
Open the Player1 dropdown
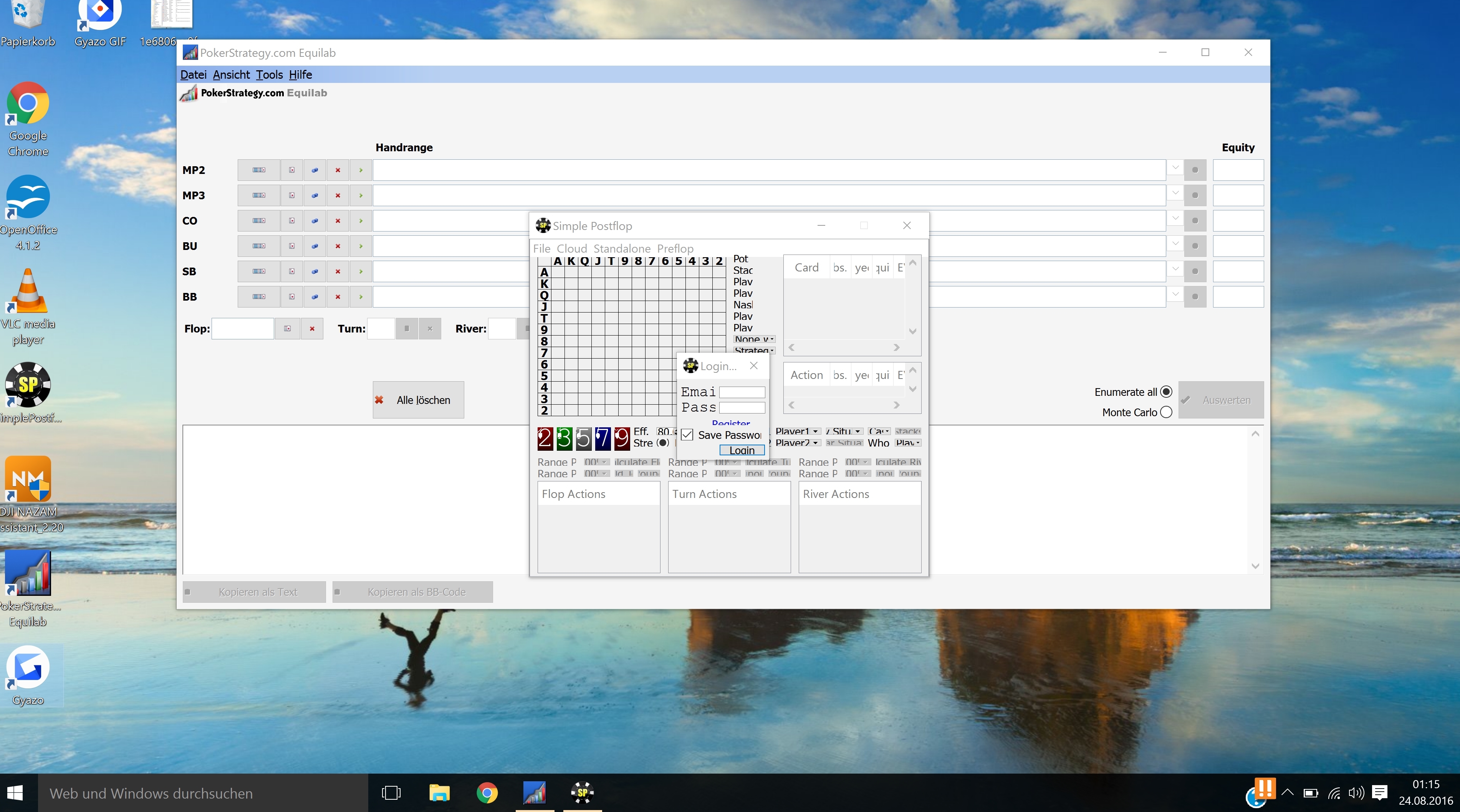click(x=798, y=431)
